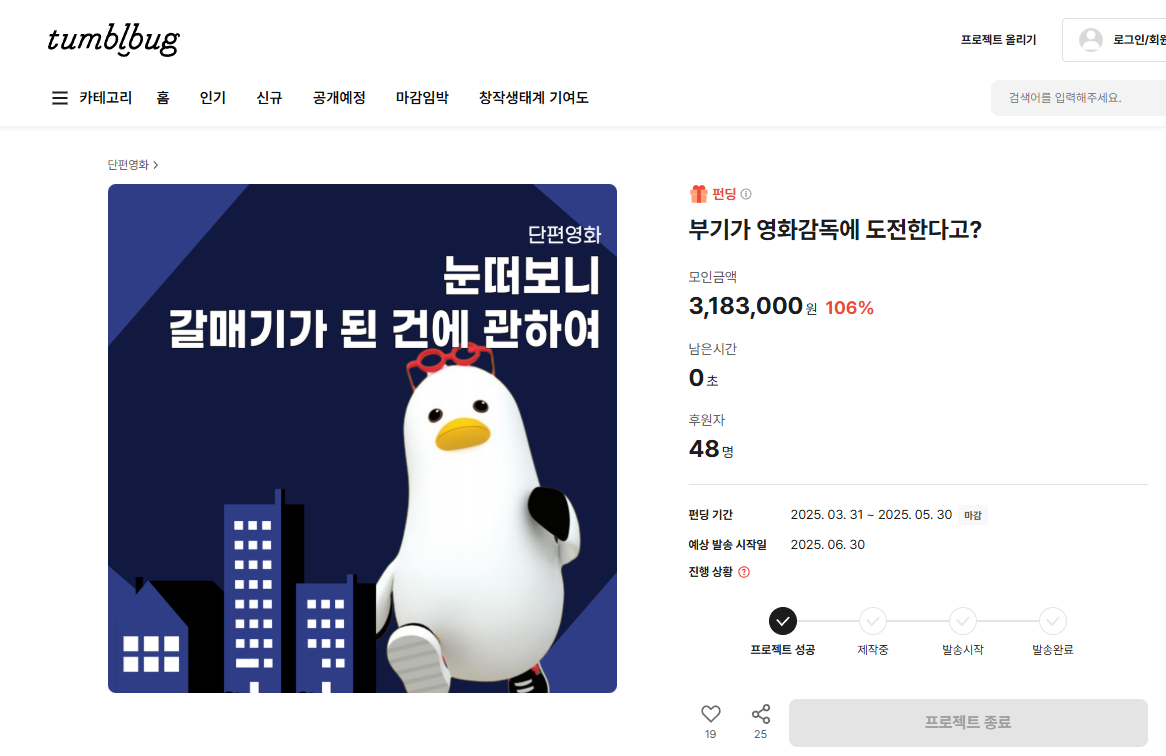Open the 인기 tab
Image resolution: width=1166 pixels, height=756 pixels.
tap(213, 98)
